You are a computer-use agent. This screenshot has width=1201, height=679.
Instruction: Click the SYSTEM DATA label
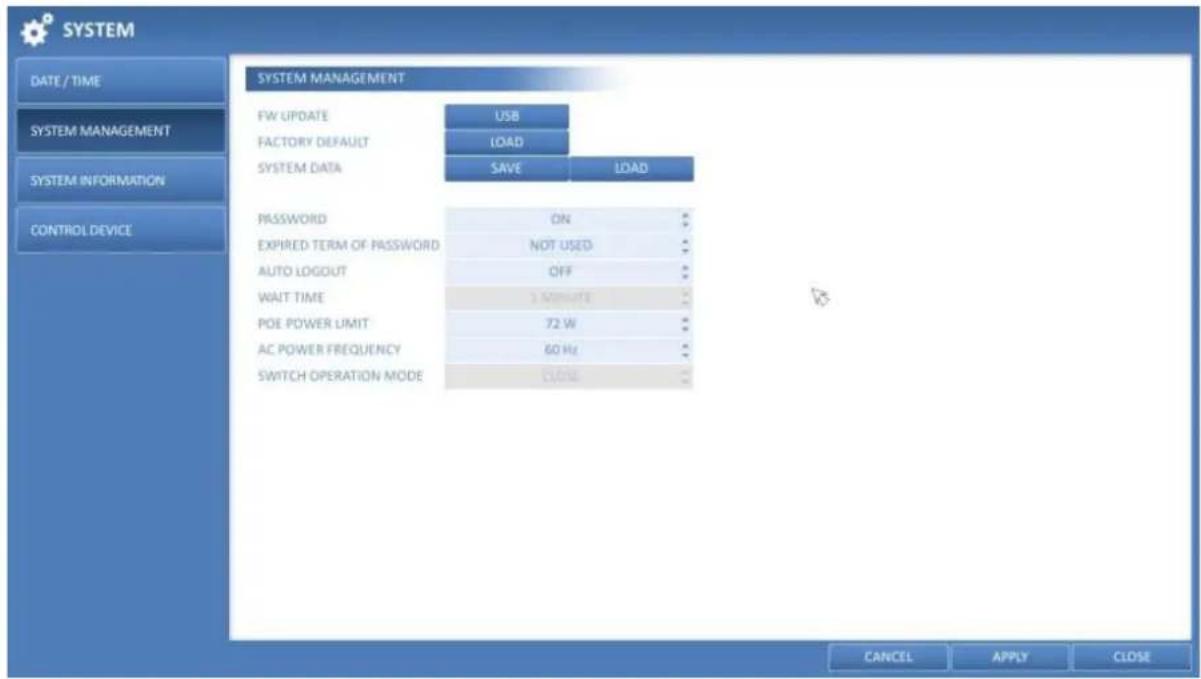tap(299, 169)
